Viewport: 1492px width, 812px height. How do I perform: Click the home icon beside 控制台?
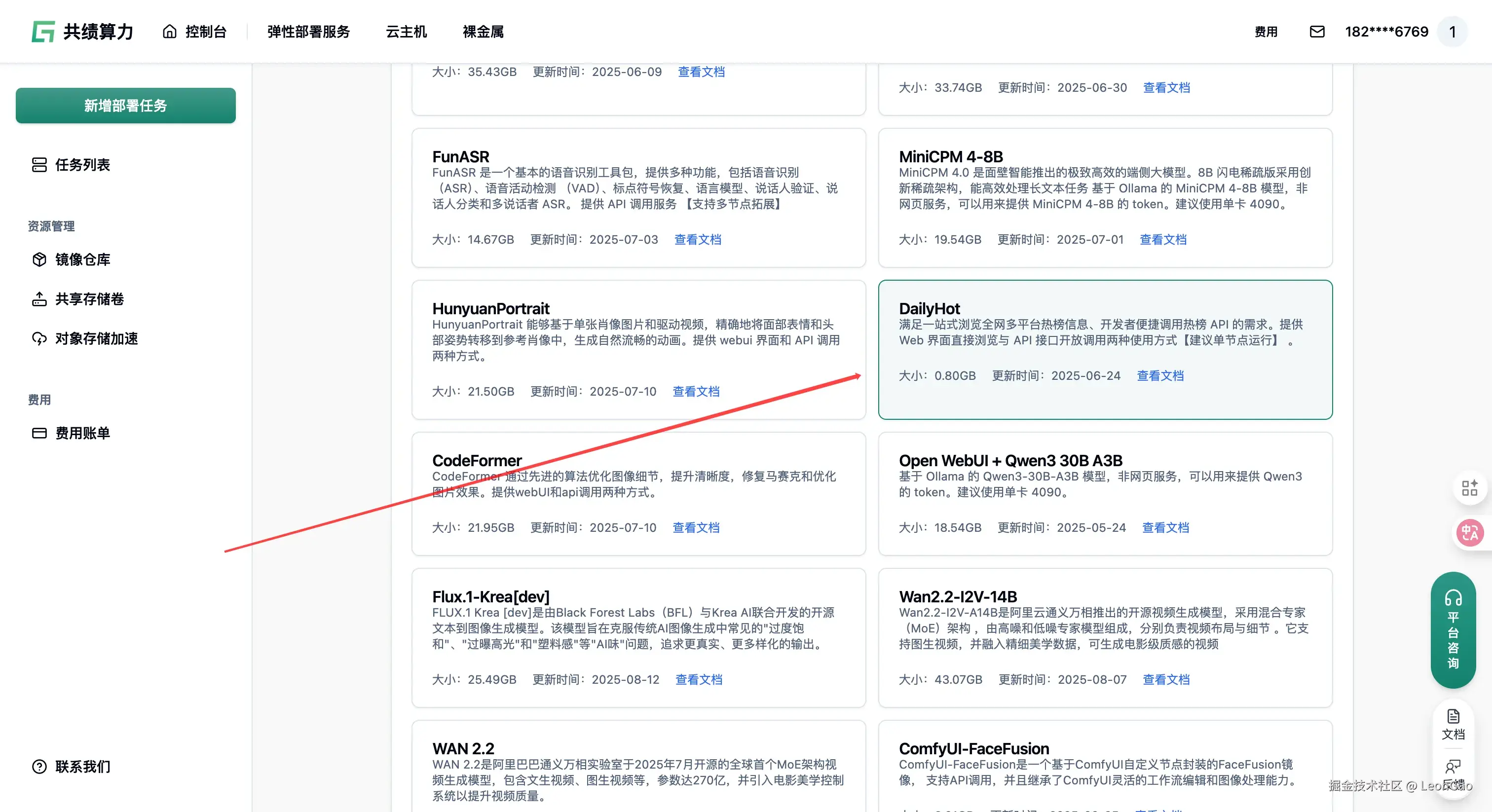(x=169, y=32)
